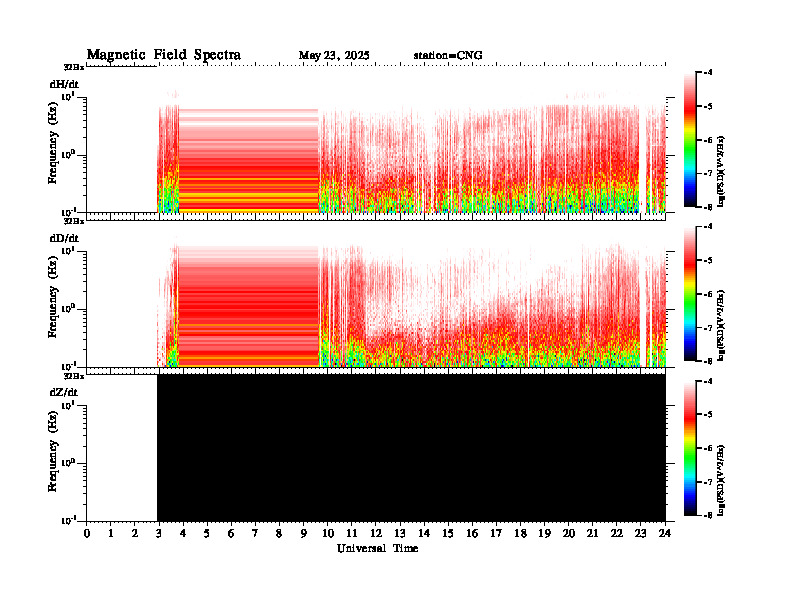Click the hour 9 tick label
792x612 pixels.
304,534
